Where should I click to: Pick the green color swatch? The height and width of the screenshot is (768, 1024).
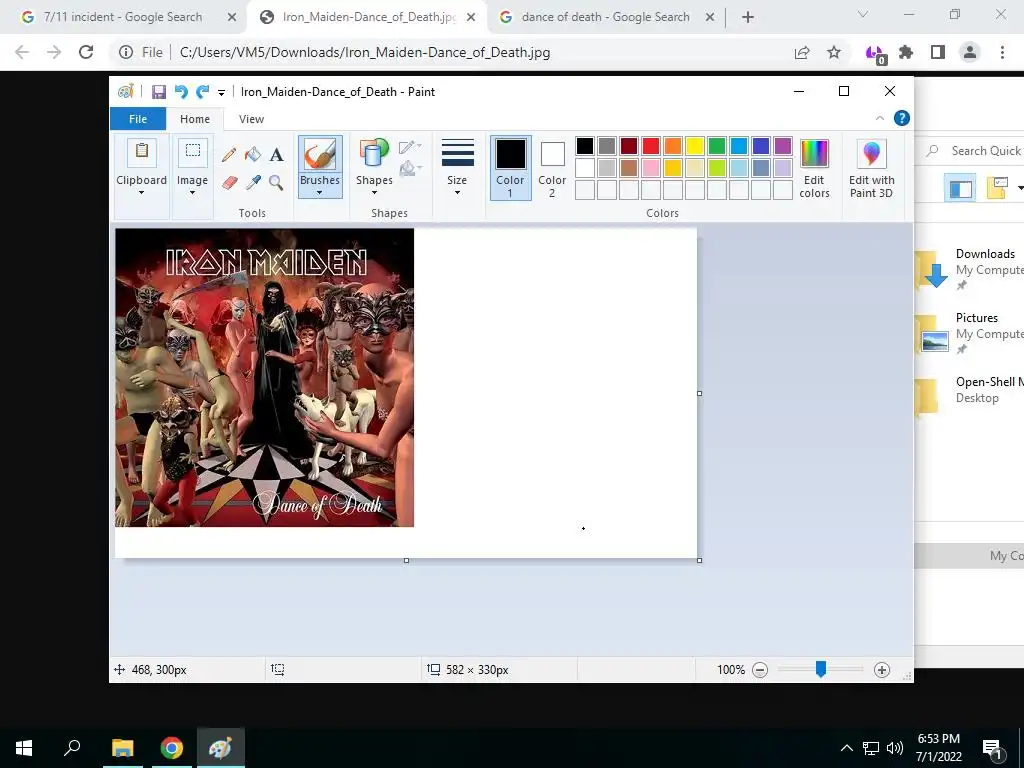pos(717,146)
